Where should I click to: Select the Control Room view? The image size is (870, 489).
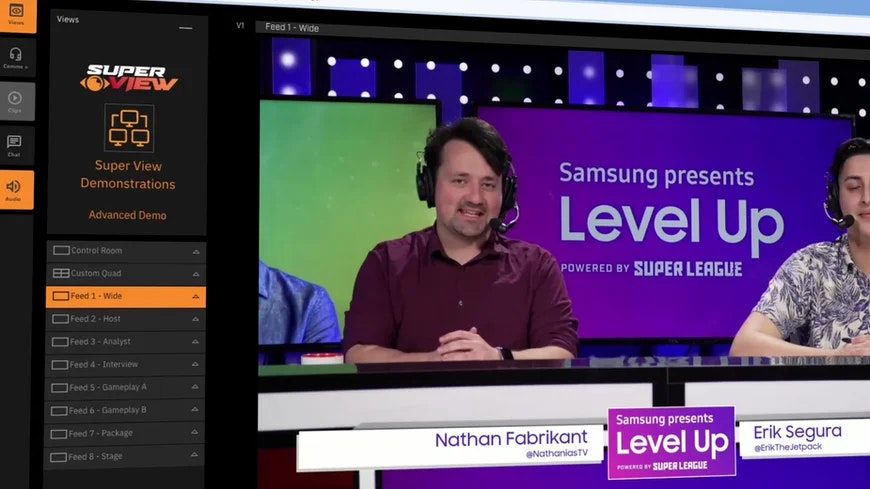[x=126, y=251]
